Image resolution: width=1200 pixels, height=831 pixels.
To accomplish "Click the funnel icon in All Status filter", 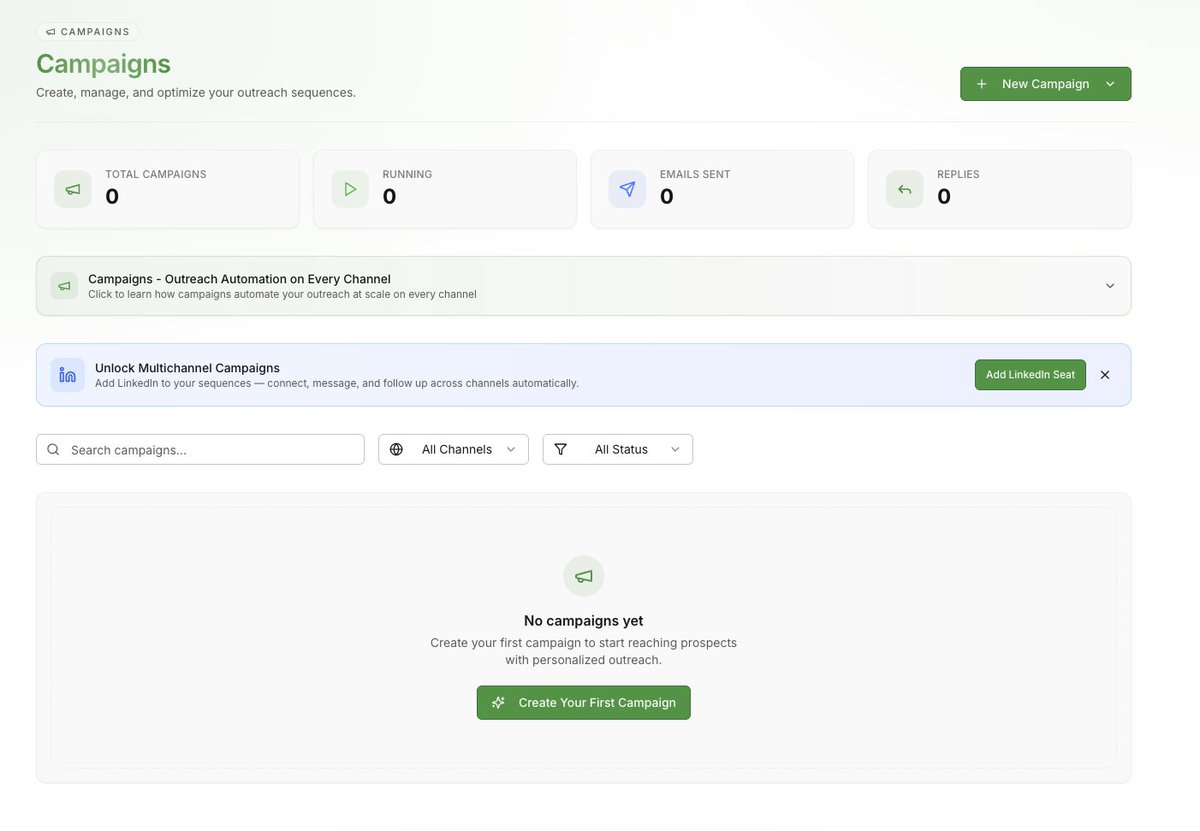I will click(x=560, y=449).
